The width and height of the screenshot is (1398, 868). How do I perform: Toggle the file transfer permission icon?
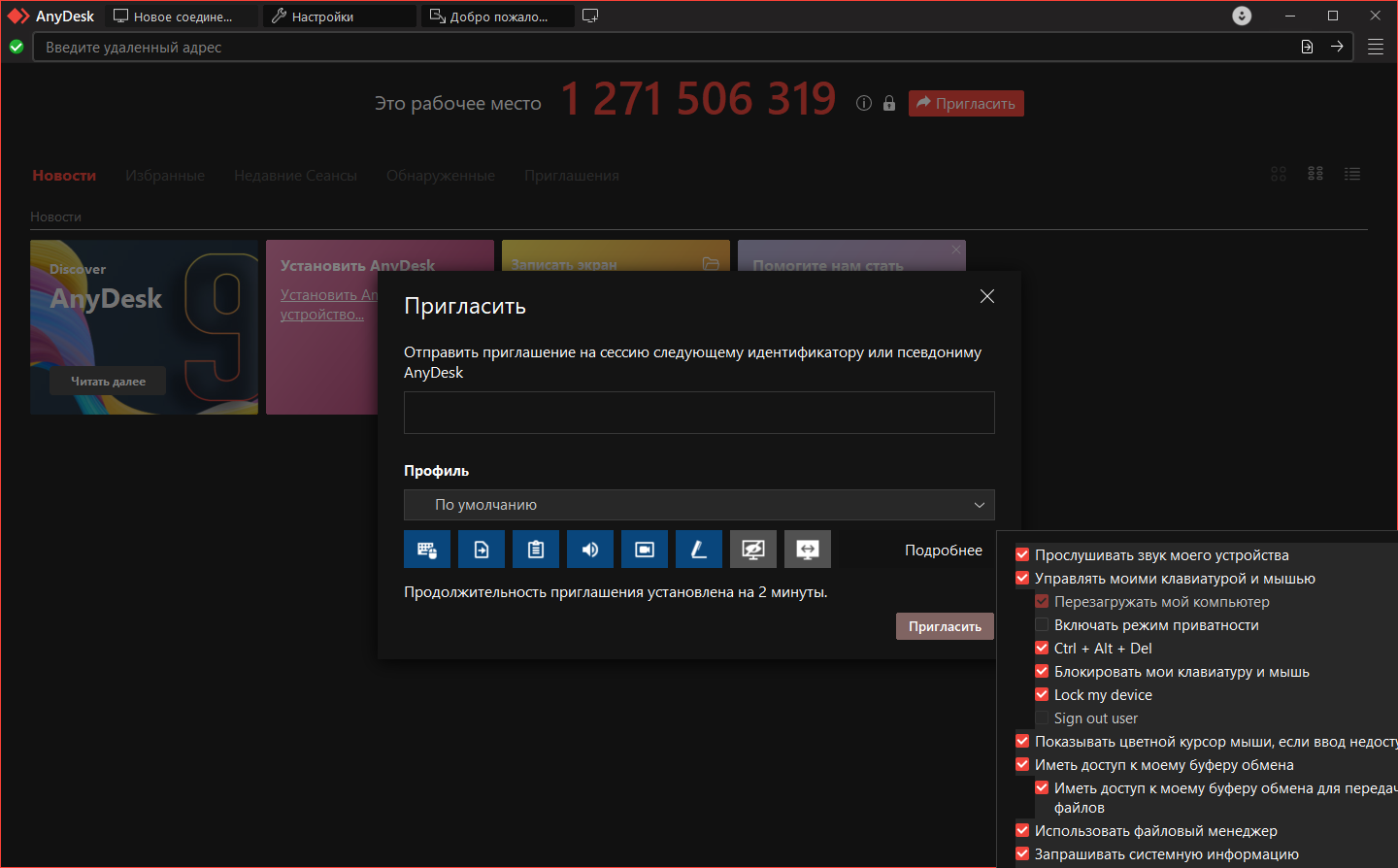[x=482, y=550]
